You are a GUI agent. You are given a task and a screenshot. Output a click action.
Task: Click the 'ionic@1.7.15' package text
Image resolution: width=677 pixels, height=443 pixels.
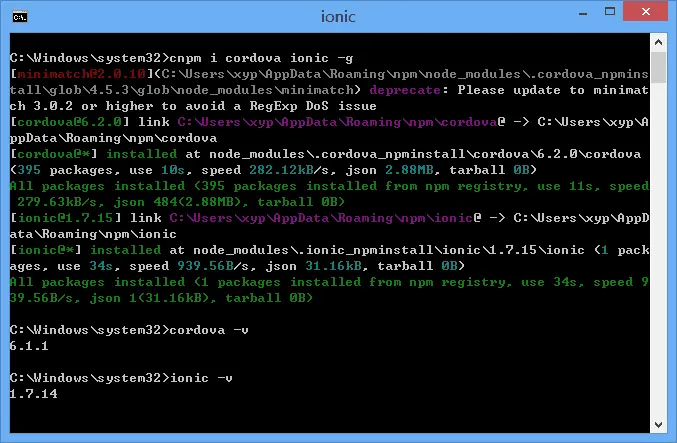pyautogui.click(x=65, y=218)
